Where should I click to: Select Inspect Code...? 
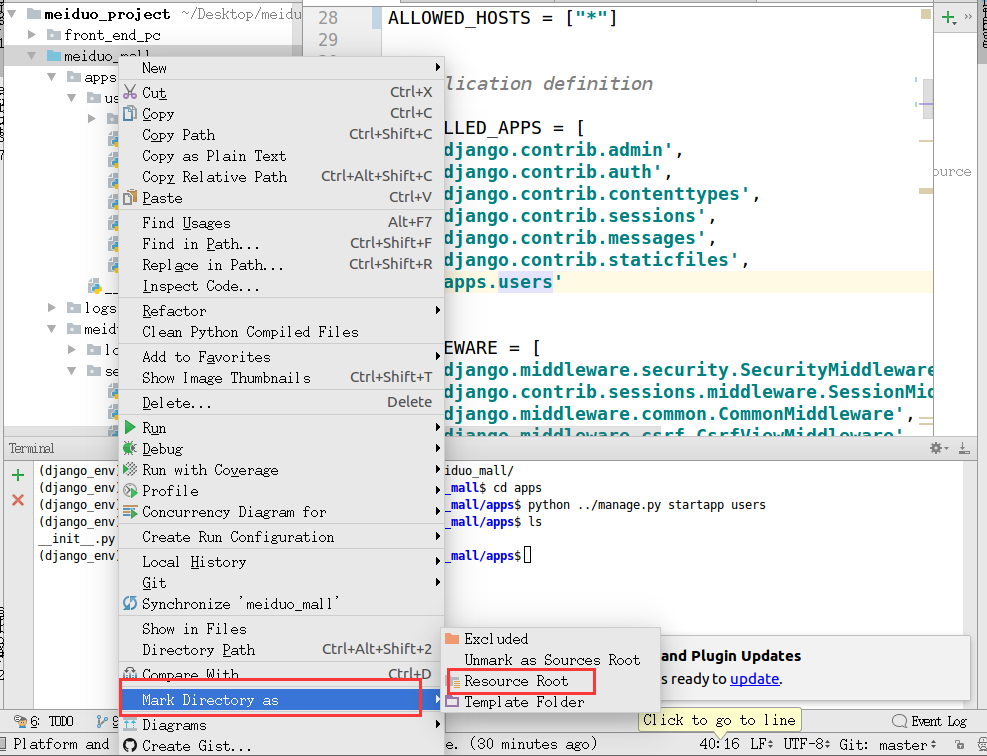[x=281, y=286]
